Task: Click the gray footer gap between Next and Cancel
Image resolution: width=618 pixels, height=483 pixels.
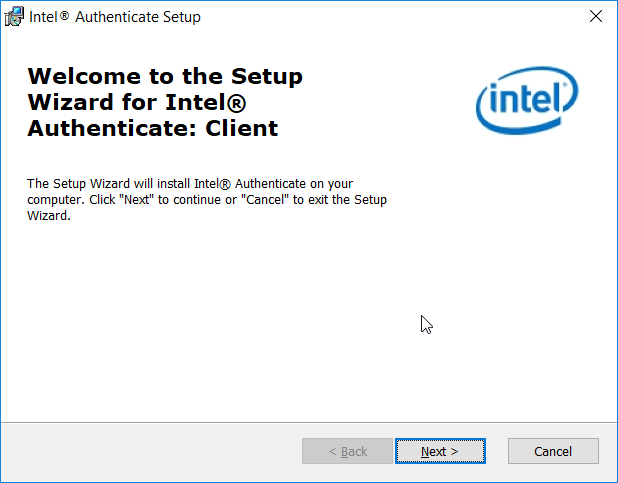Action: coord(497,451)
